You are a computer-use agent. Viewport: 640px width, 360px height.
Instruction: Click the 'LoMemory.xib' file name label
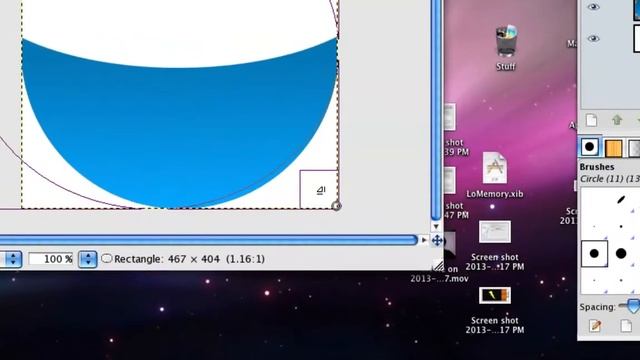point(495,194)
